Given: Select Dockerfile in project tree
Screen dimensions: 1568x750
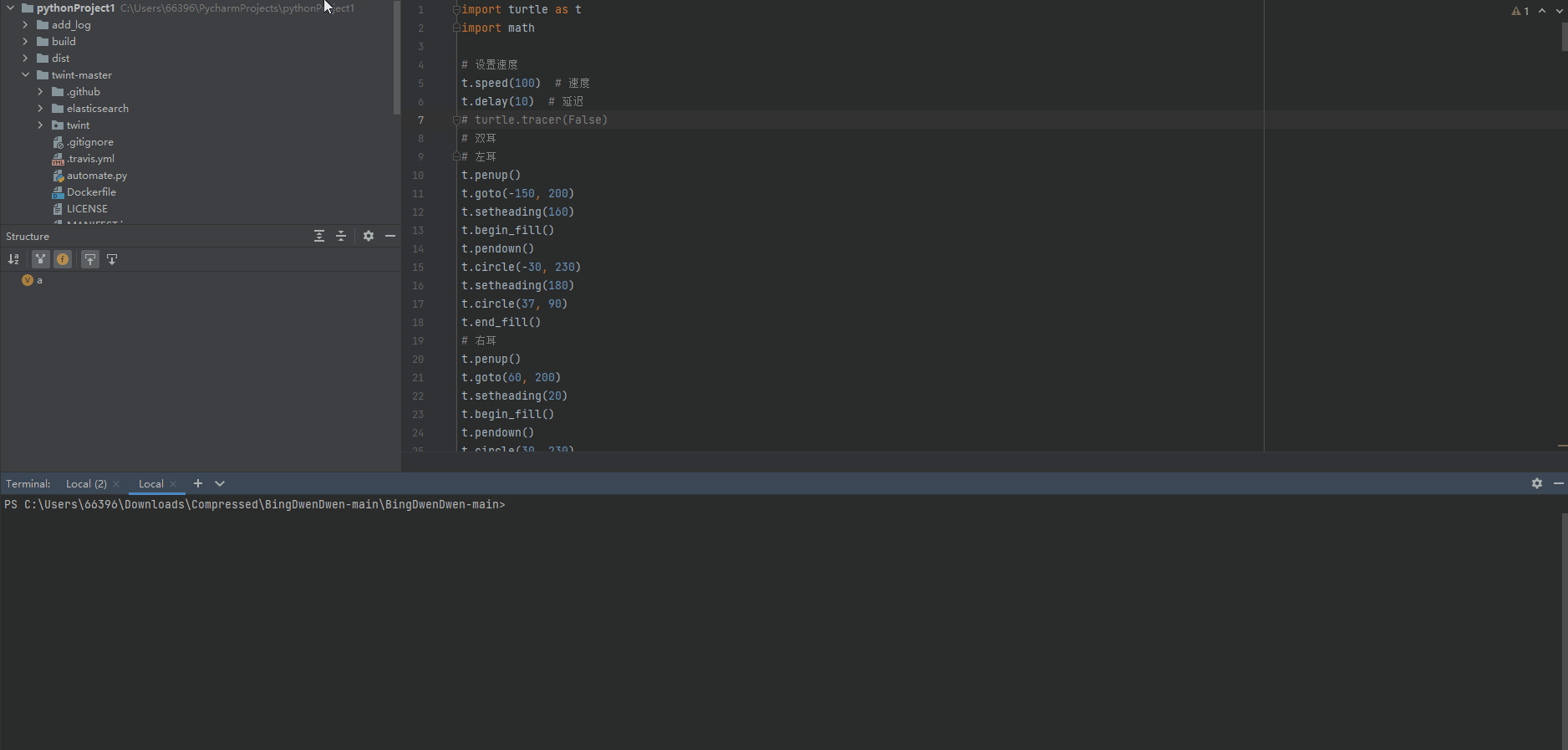Looking at the screenshot, I should 91,192.
